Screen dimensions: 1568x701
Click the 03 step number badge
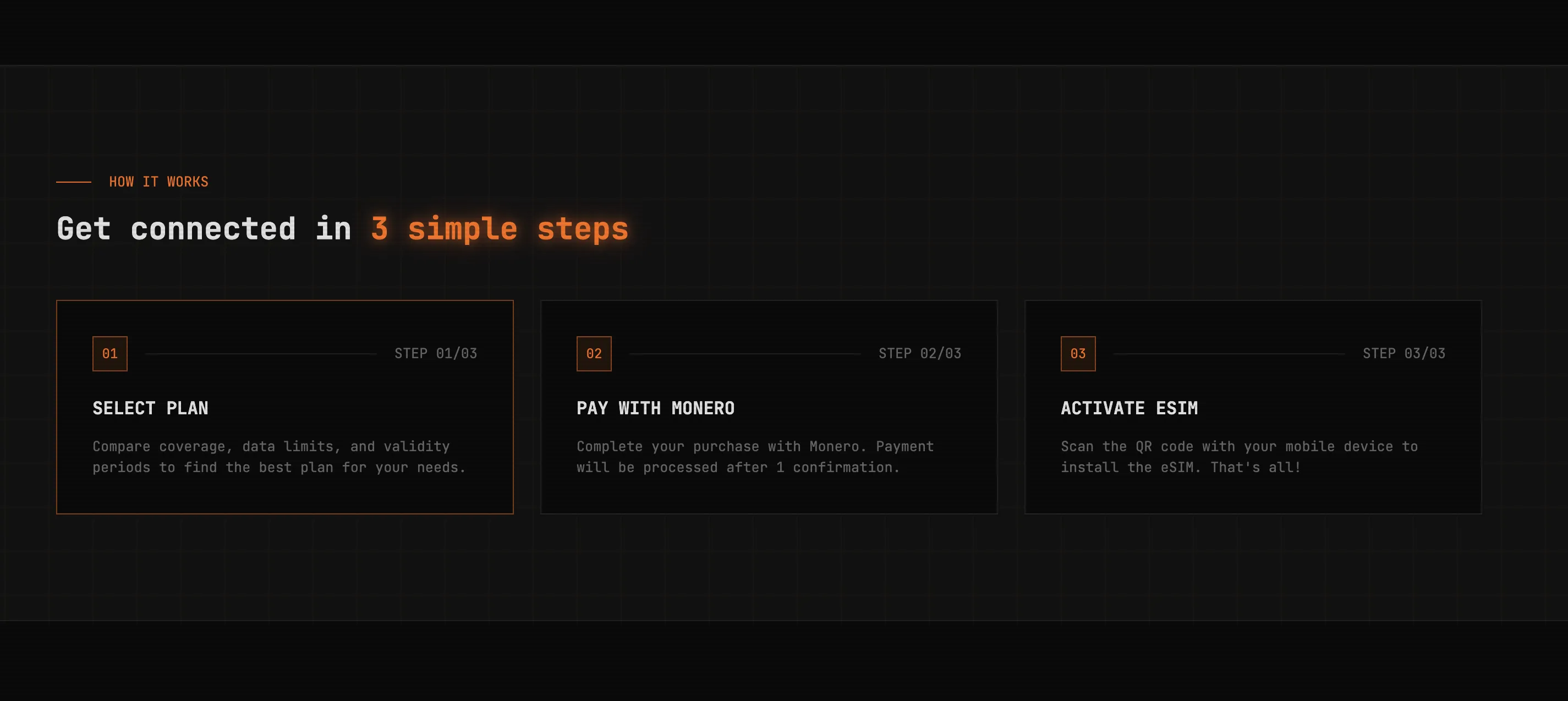pos(1078,354)
